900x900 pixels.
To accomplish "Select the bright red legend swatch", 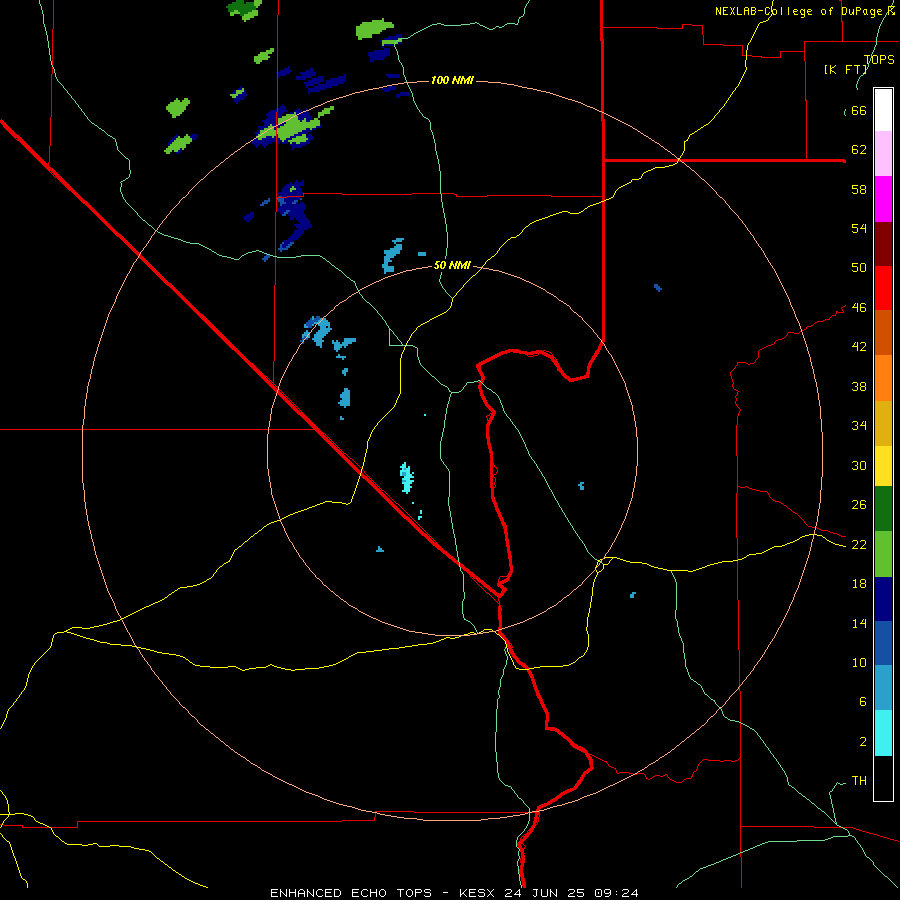I will tap(883, 288).
